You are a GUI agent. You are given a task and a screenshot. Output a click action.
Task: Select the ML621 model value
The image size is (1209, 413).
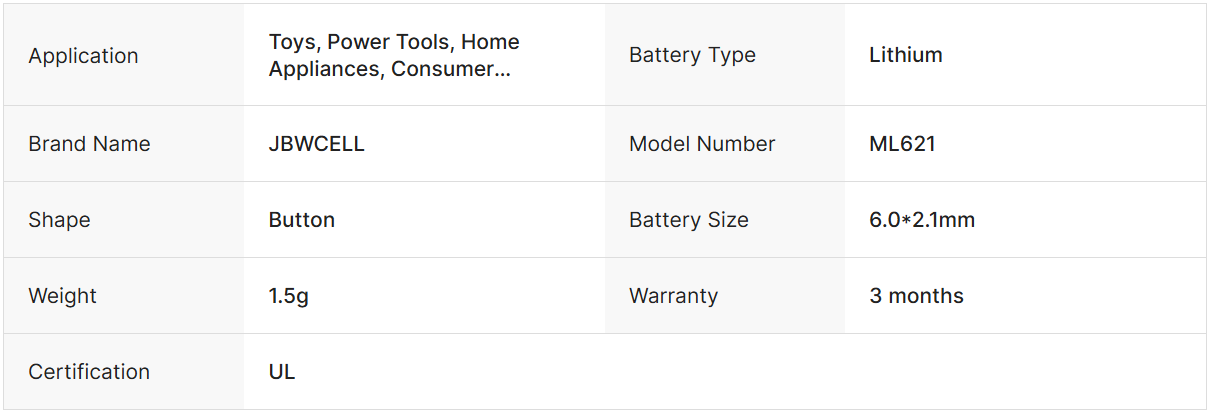[x=903, y=144]
